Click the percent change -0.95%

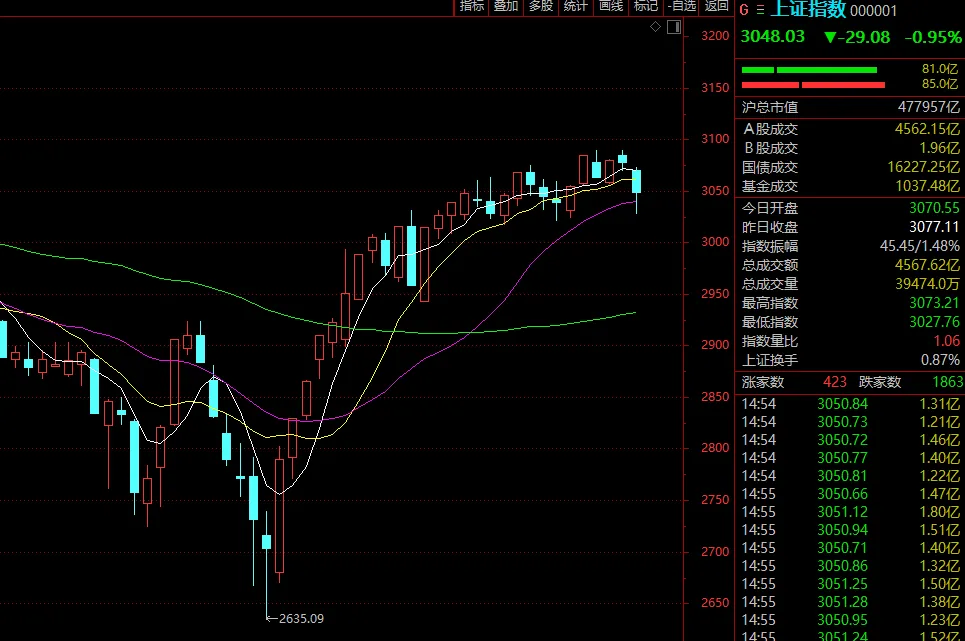point(933,38)
